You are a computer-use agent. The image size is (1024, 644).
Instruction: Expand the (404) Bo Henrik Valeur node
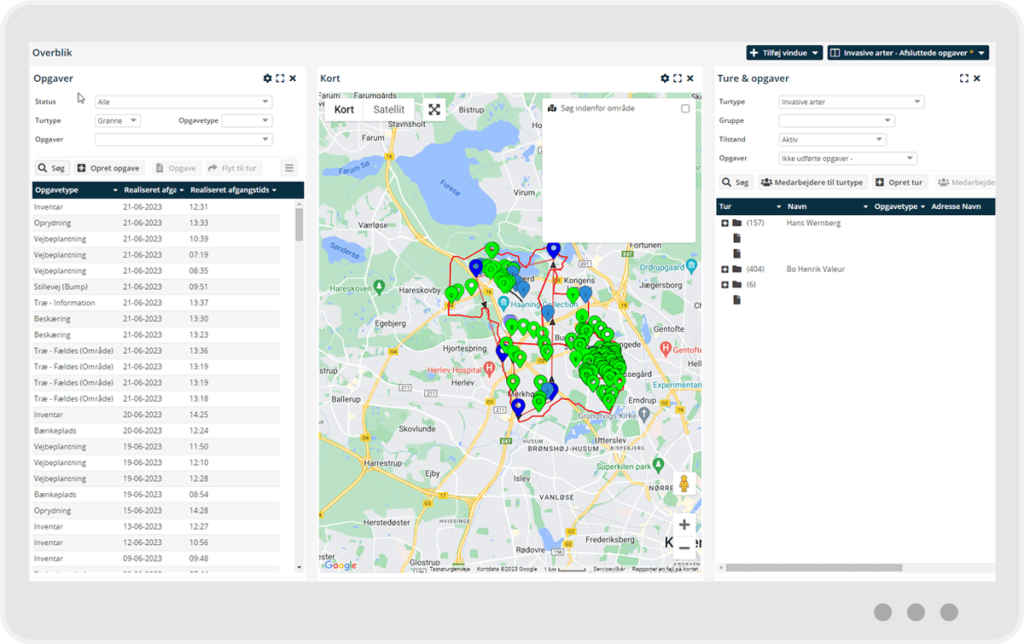point(725,269)
